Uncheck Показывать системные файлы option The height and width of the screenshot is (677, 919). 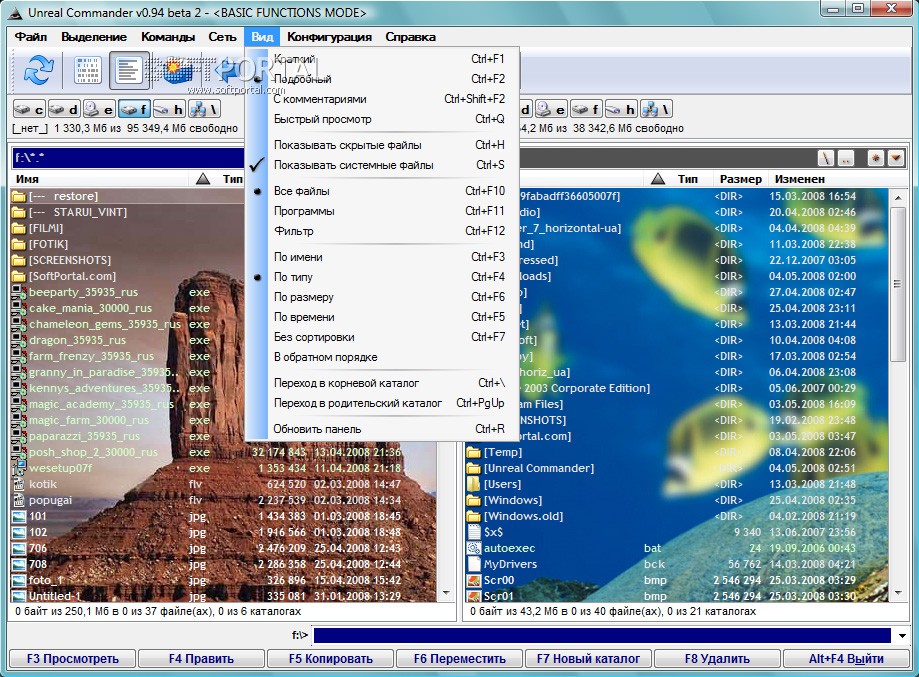(382, 165)
